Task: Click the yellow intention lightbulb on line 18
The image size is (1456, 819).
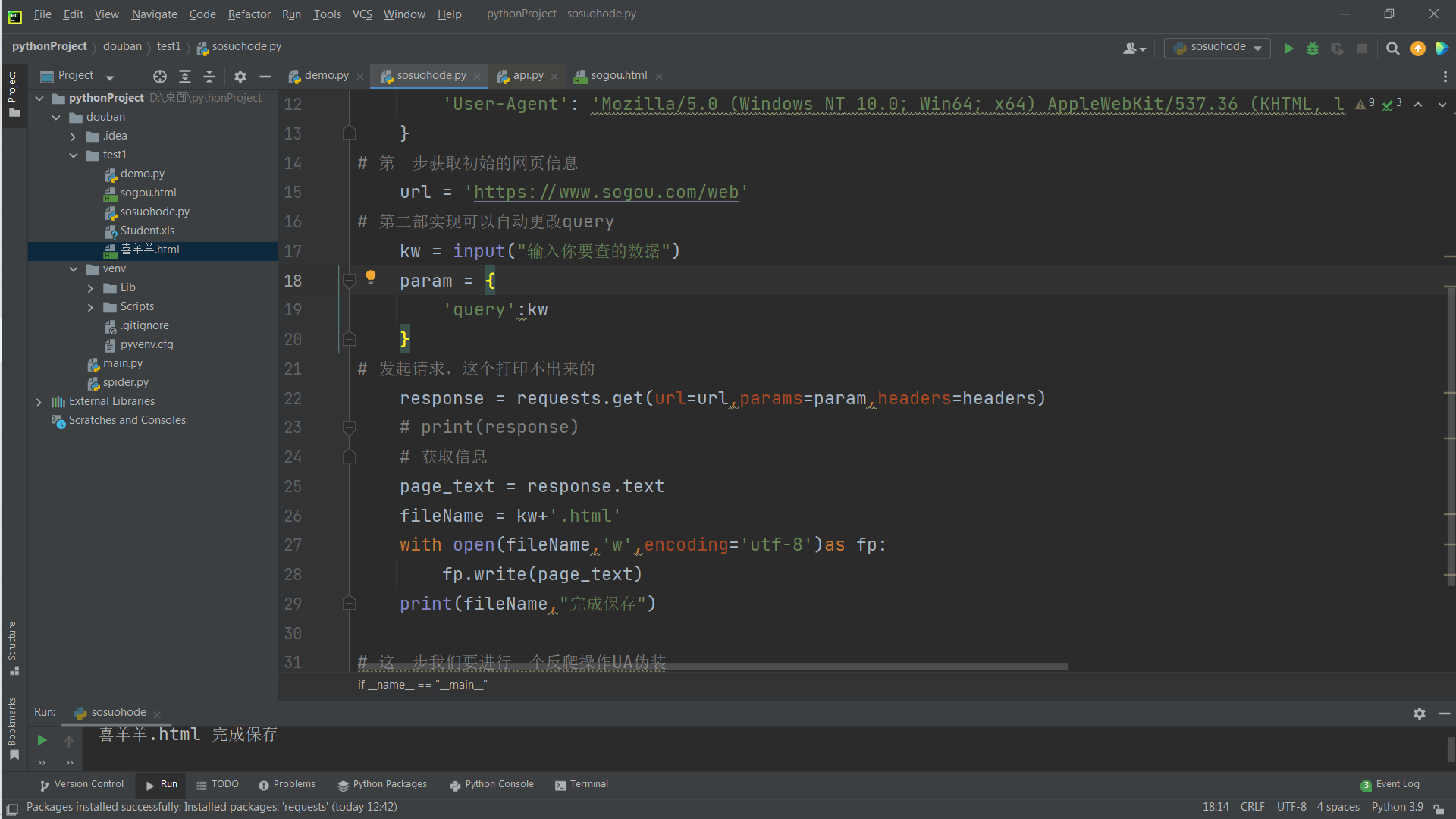Action: click(371, 277)
